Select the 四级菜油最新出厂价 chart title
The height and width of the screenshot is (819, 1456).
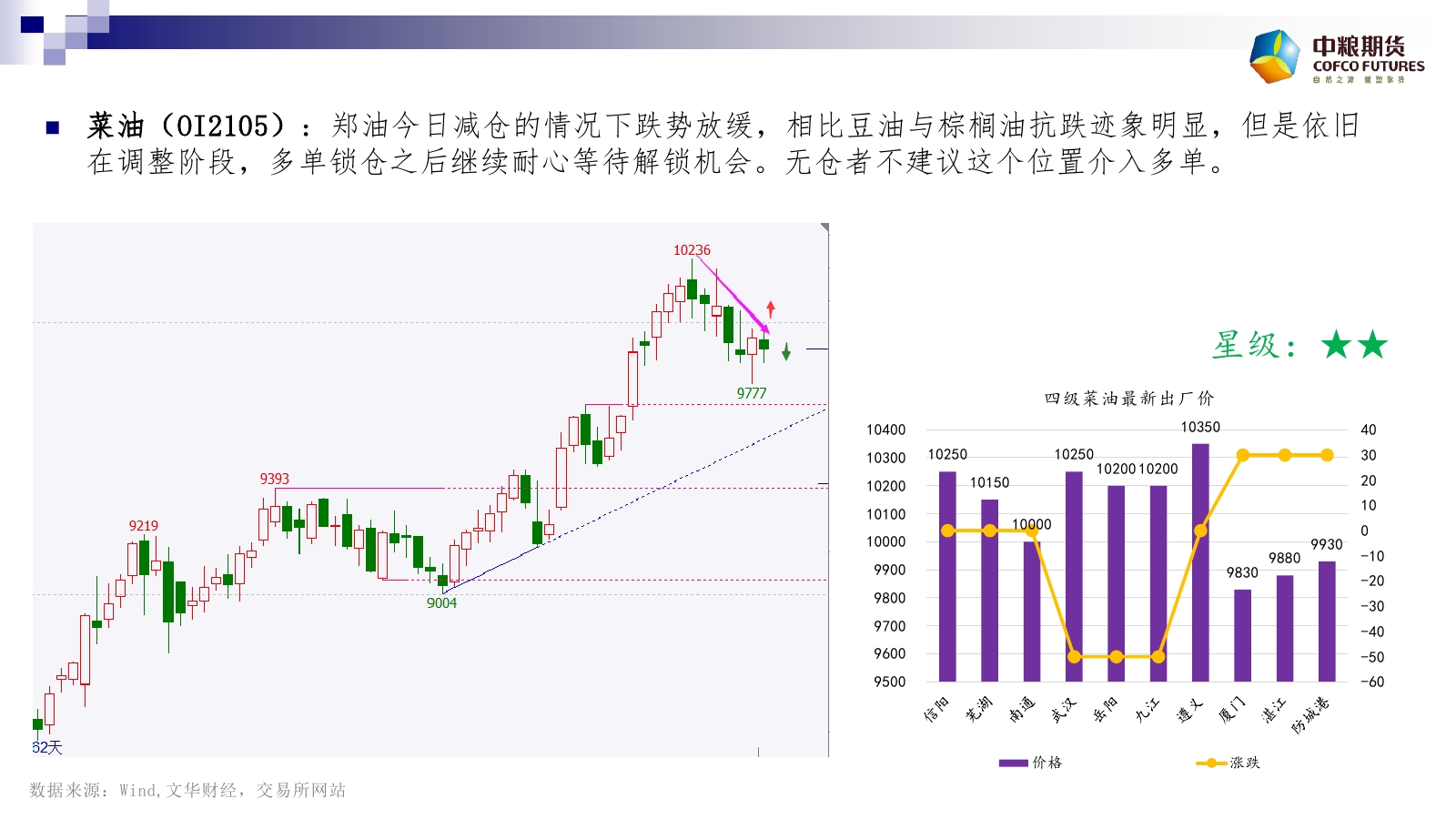(x=1128, y=399)
